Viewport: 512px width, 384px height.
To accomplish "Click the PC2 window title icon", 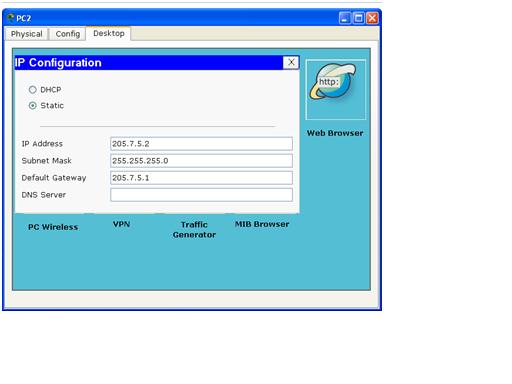I will click(11, 18).
